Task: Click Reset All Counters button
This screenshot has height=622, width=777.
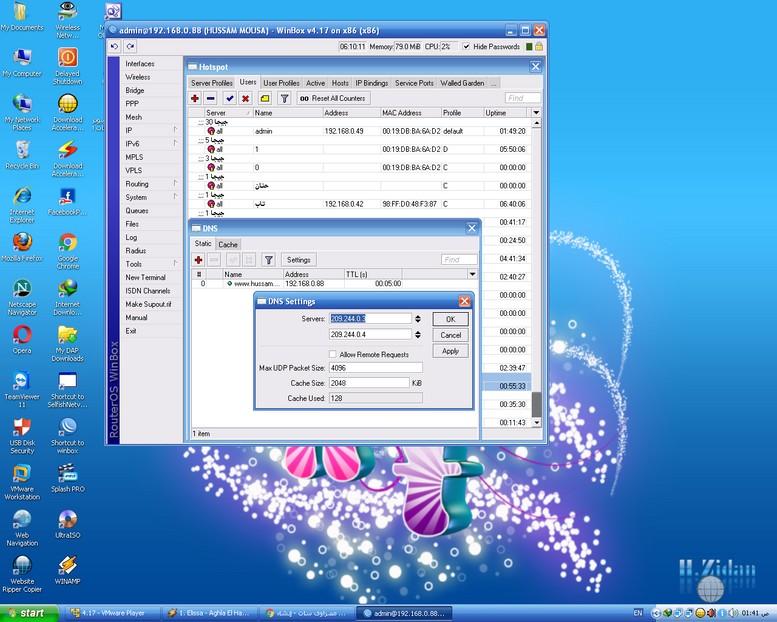Action: (x=333, y=98)
